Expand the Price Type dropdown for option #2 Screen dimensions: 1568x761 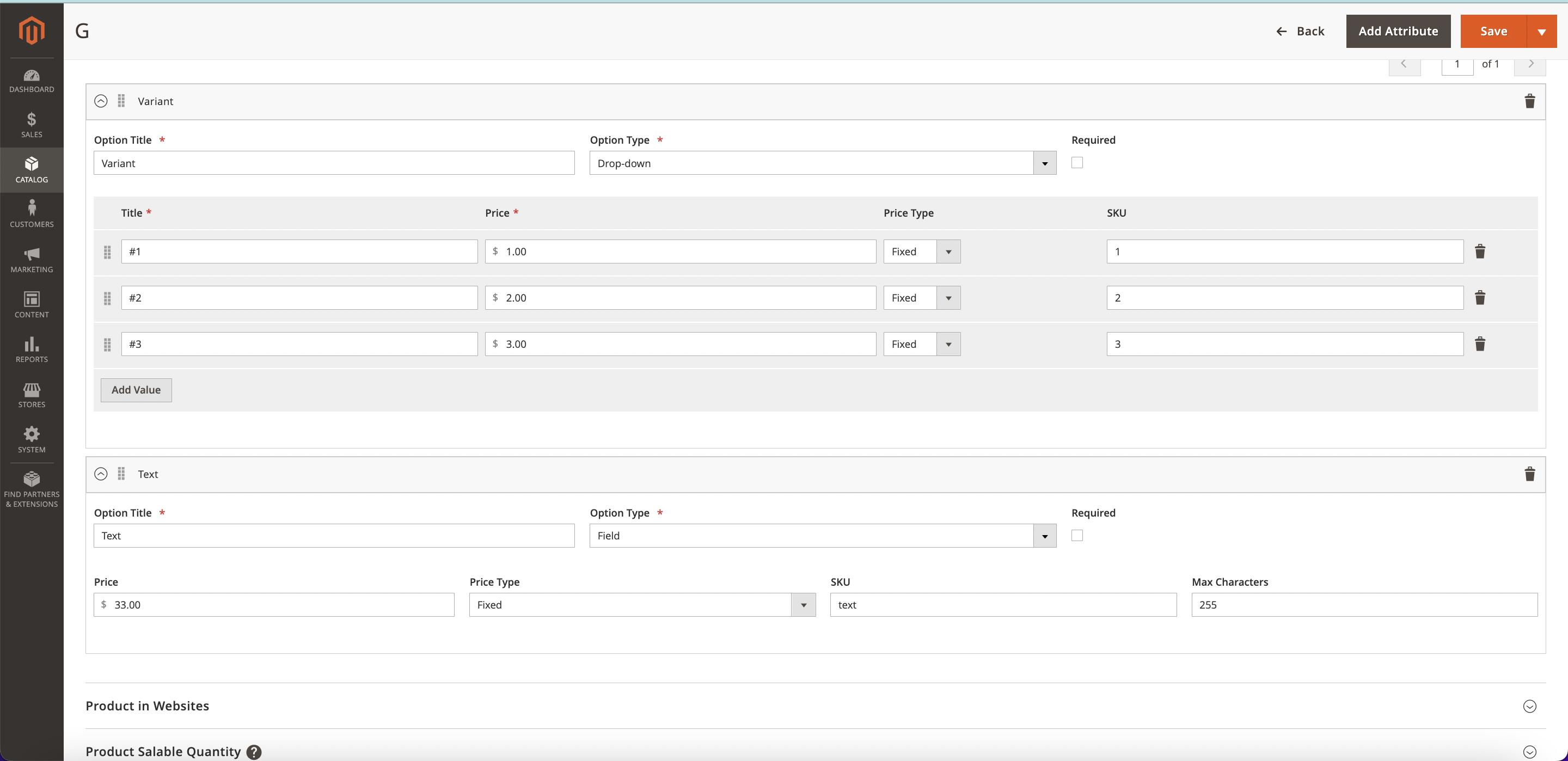pyautogui.click(x=947, y=297)
